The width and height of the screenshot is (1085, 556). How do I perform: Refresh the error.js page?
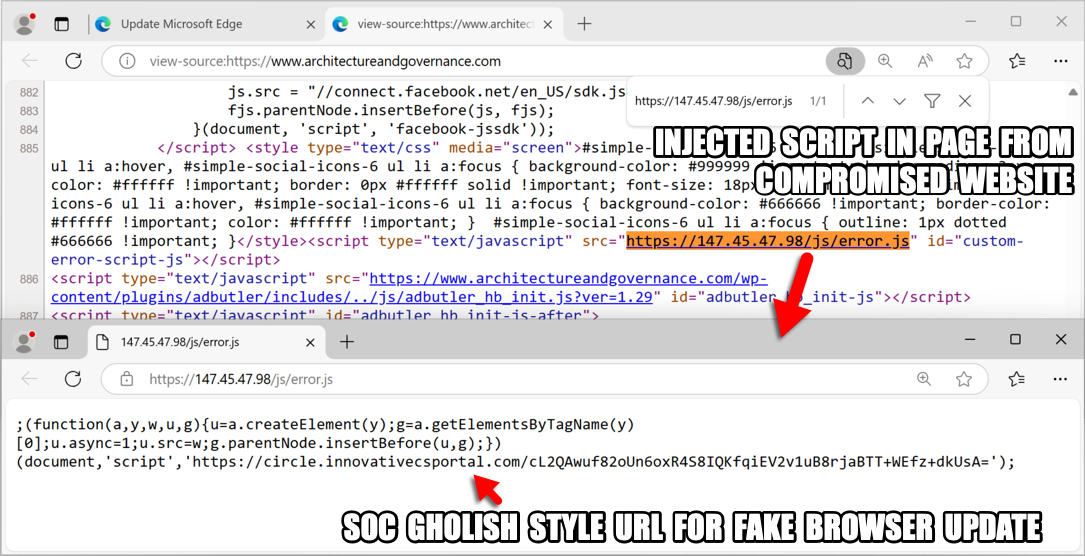(x=73, y=379)
